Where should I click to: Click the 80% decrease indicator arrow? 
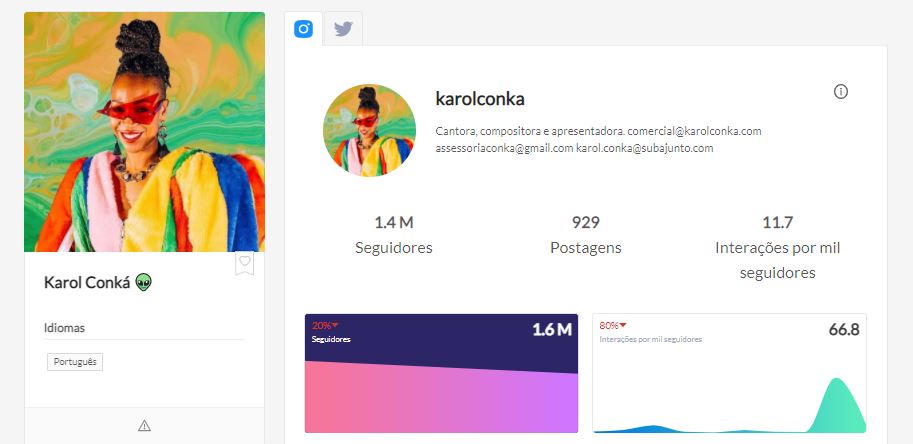click(x=623, y=325)
